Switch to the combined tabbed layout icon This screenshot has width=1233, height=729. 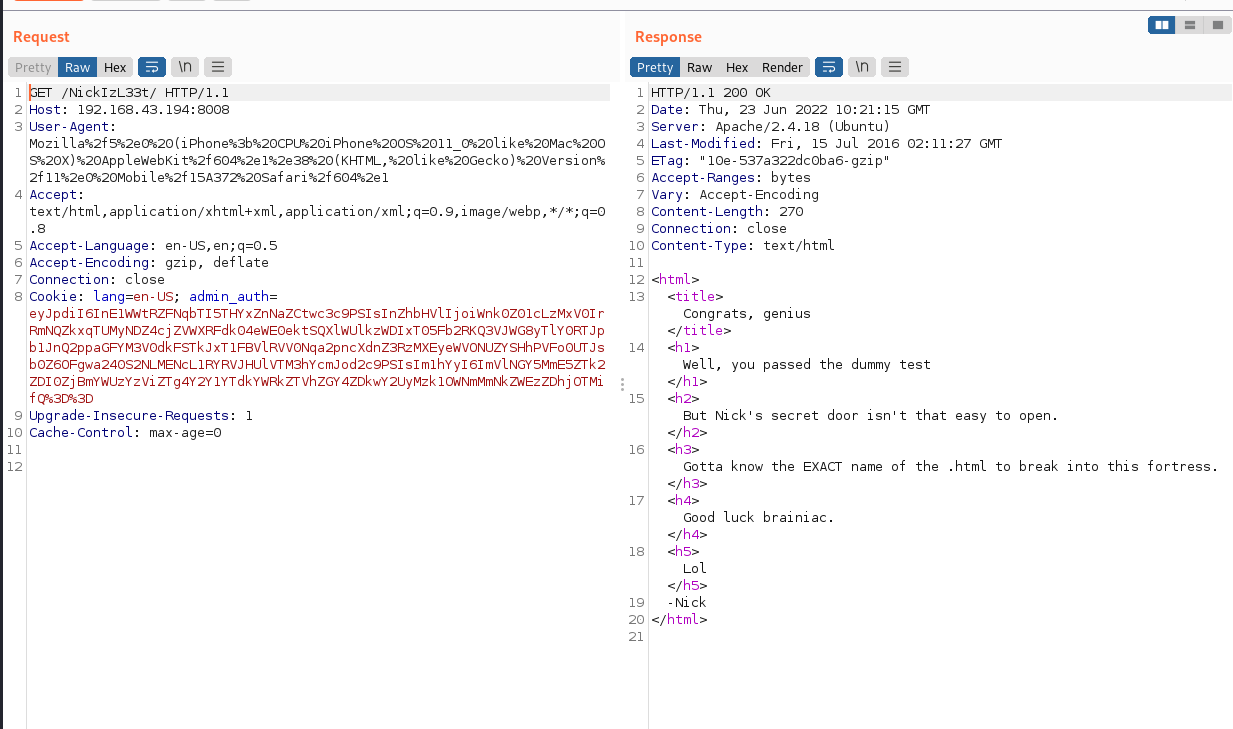[x=1217, y=25]
